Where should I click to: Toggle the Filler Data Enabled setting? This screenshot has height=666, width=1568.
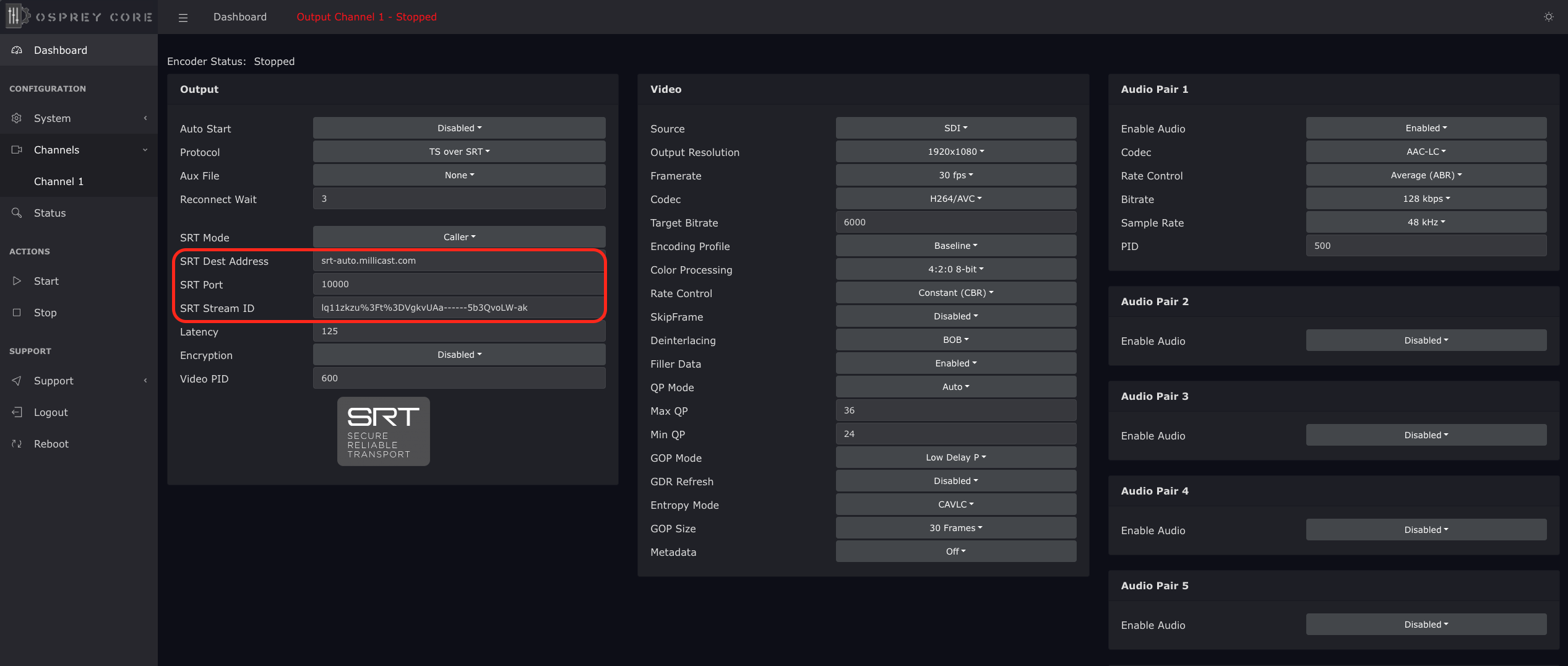click(955, 363)
